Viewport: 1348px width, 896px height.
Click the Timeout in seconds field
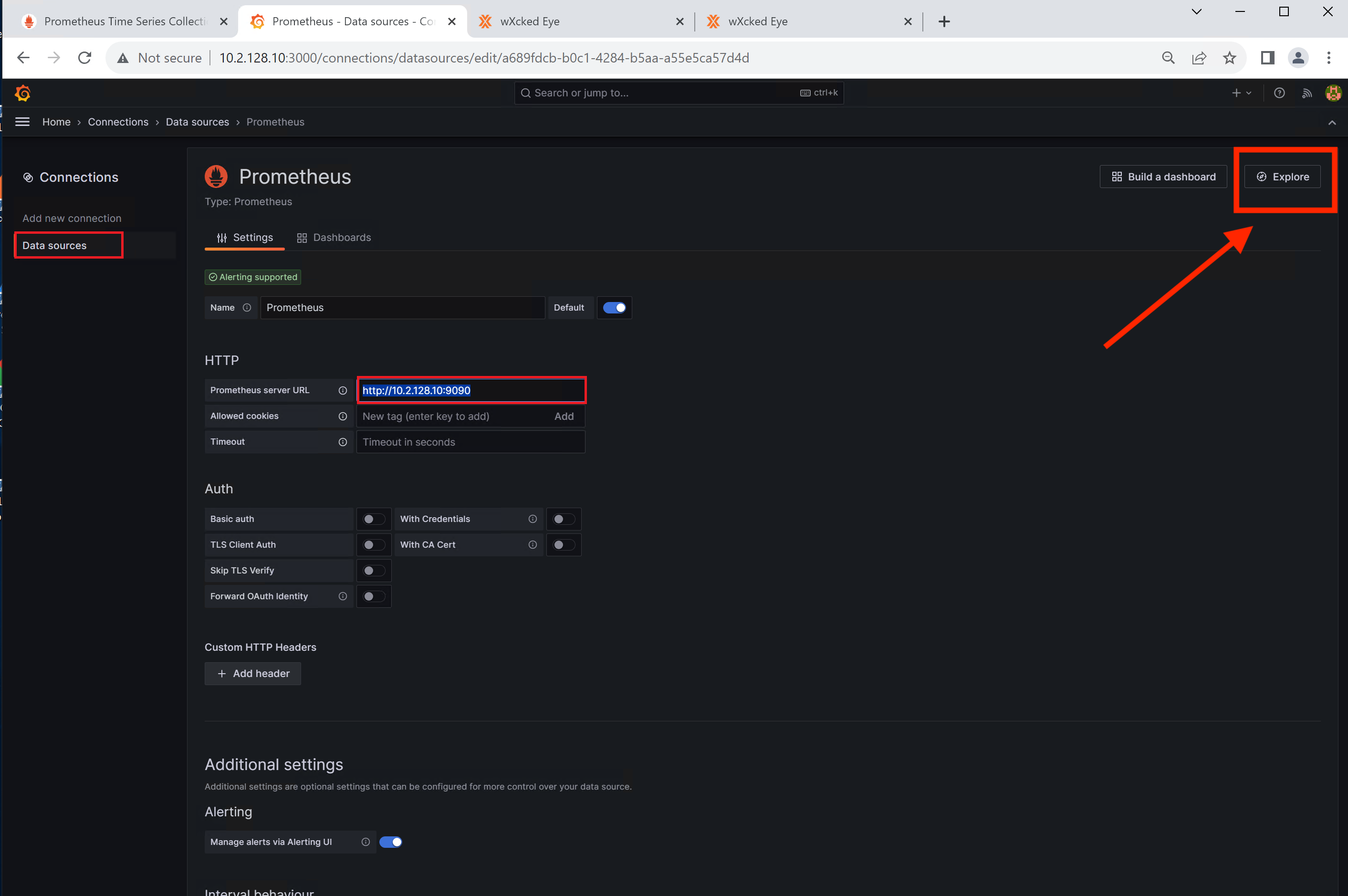click(471, 442)
